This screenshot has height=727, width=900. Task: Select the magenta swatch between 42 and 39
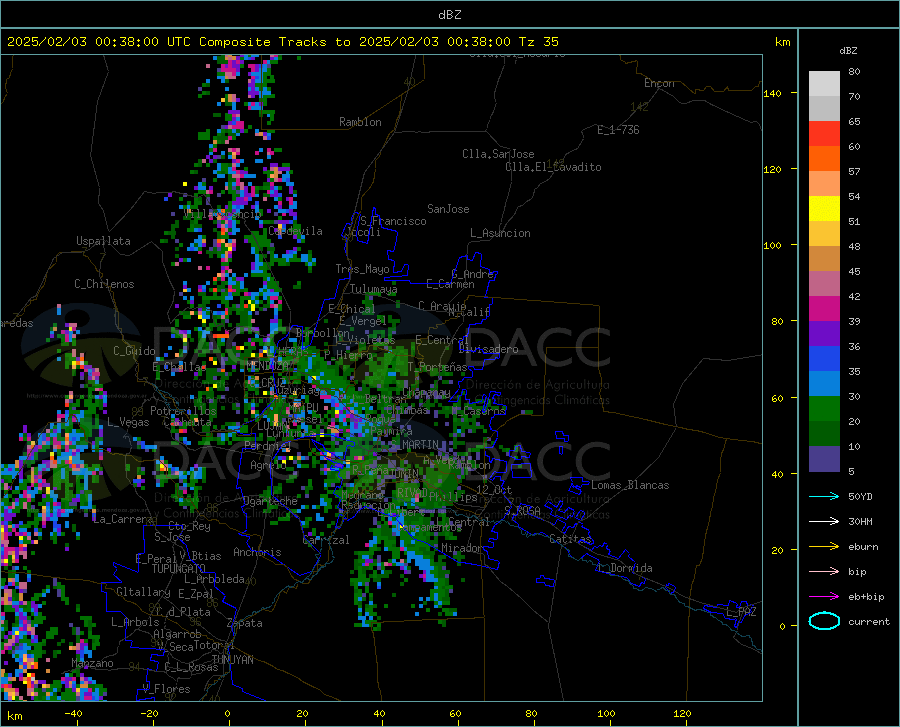(x=824, y=309)
